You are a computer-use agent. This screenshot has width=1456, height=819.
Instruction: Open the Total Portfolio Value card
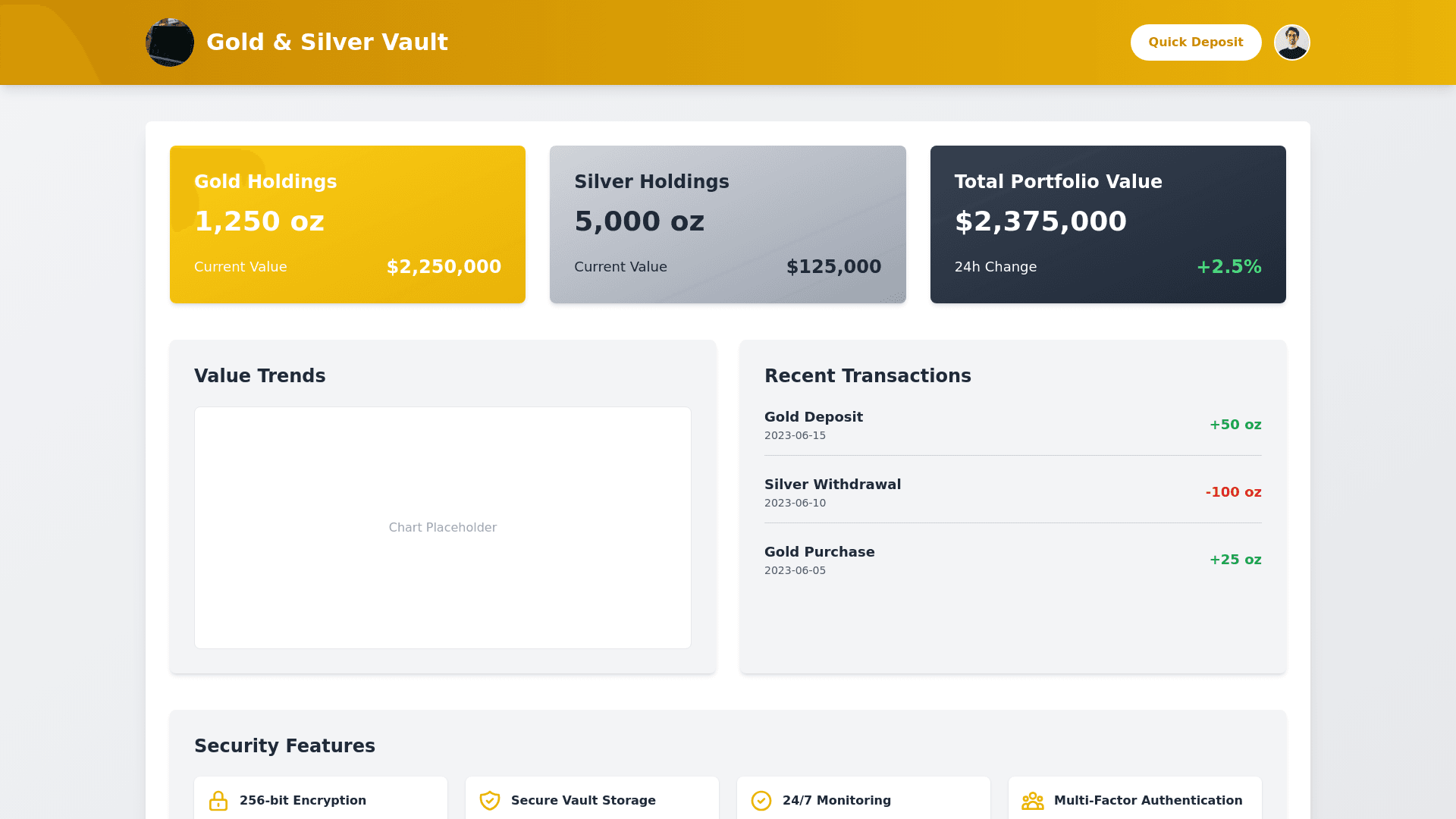[x=1107, y=224]
